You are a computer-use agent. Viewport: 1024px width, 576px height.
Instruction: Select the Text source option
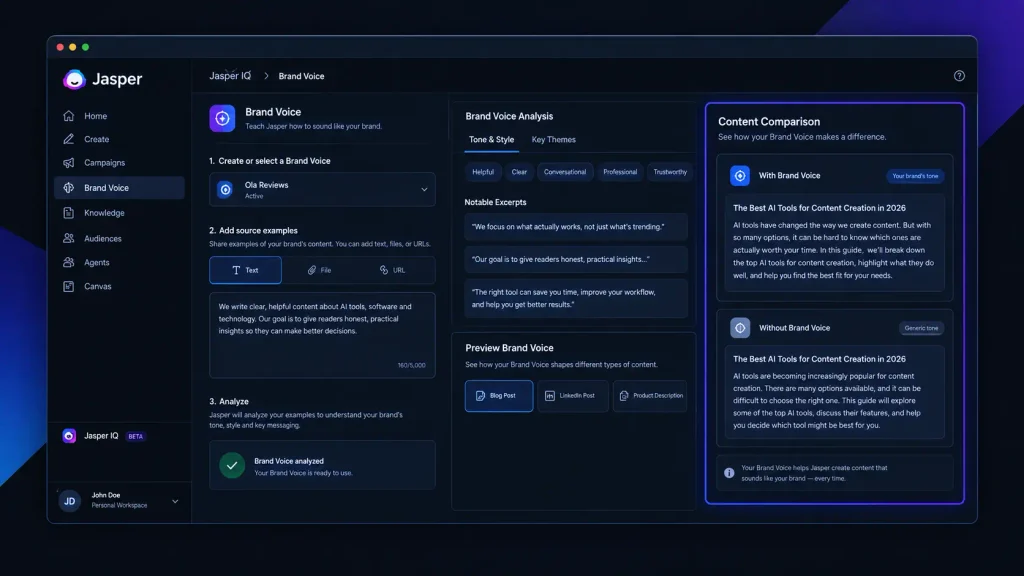coord(246,270)
